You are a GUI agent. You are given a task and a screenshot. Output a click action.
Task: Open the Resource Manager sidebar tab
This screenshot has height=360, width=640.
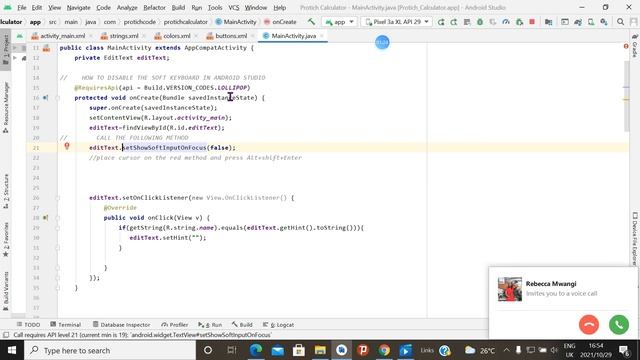coord(6,107)
